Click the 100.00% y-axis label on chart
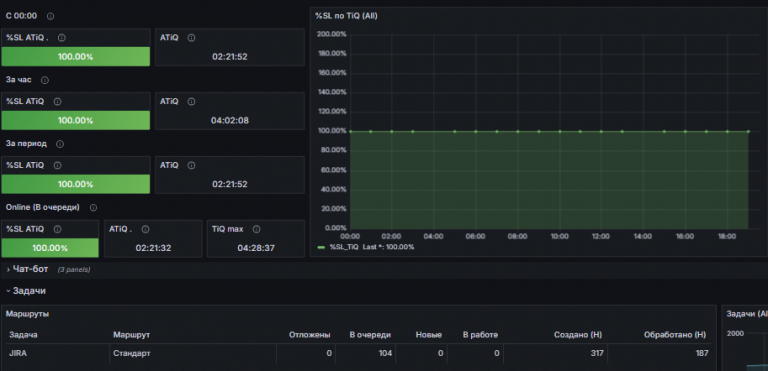This screenshot has height=371, width=768. pos(332,131)
